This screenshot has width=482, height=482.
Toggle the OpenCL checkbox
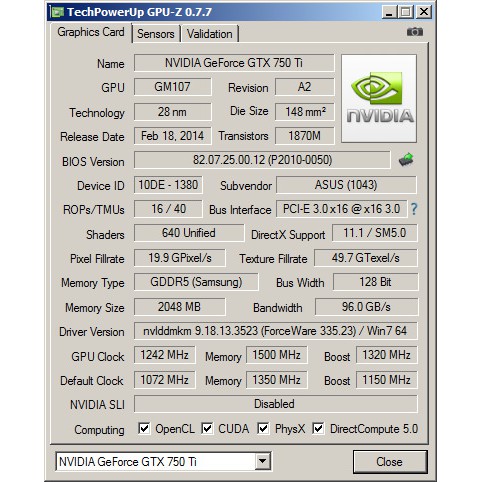[x=144, y=428]
